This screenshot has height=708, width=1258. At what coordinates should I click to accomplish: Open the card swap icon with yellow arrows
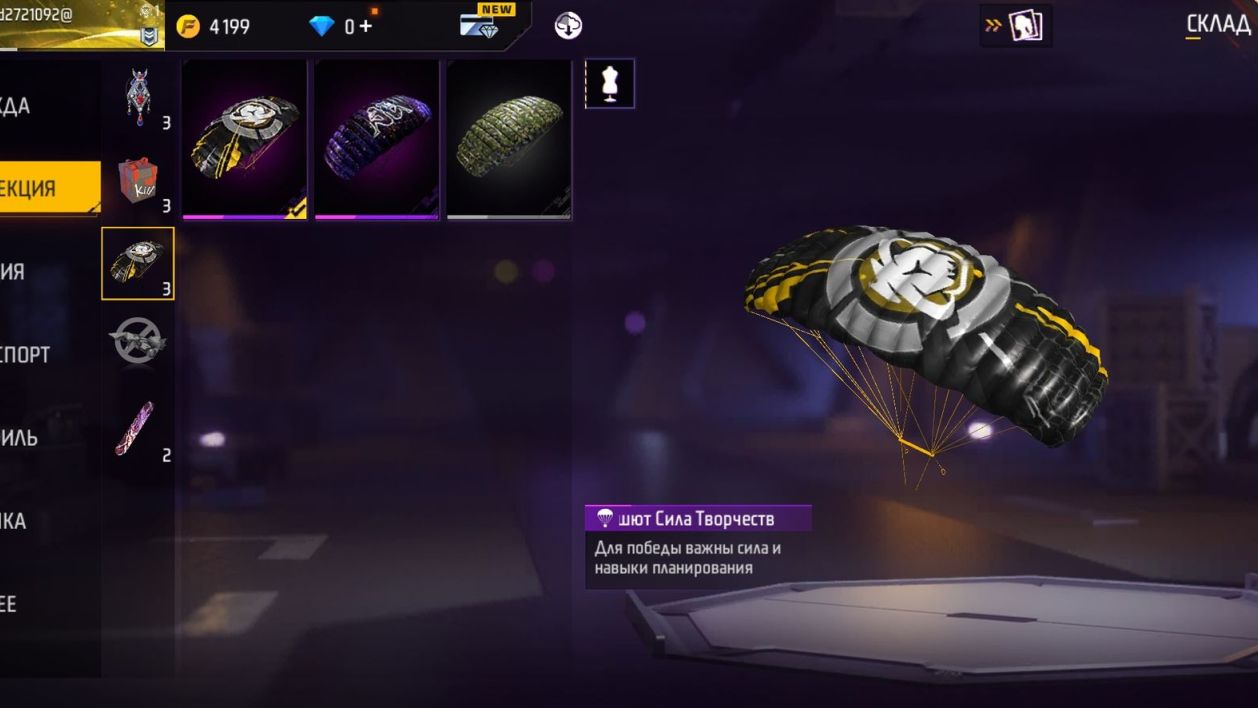pyautogui.click(x=1016, y=26)
